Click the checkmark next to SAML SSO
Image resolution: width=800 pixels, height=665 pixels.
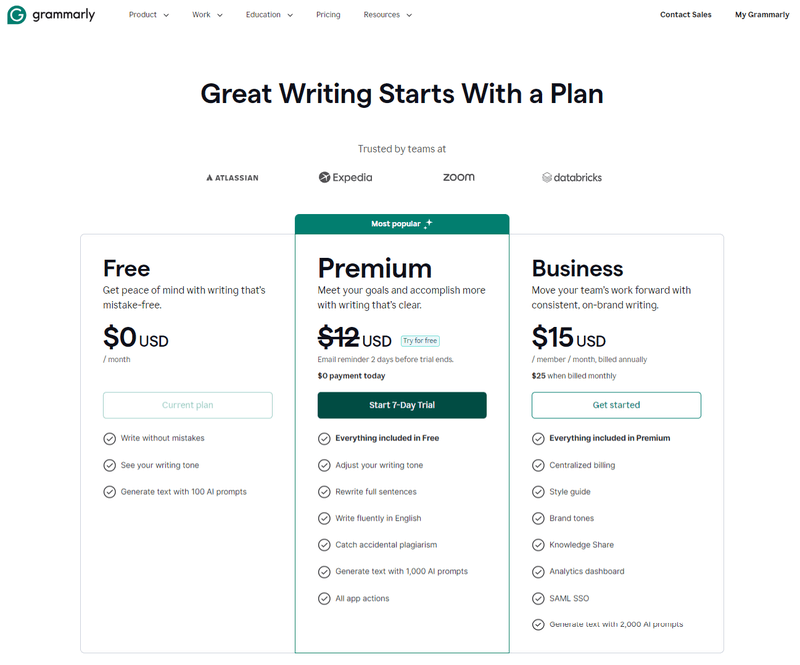[x=538, y=598]
